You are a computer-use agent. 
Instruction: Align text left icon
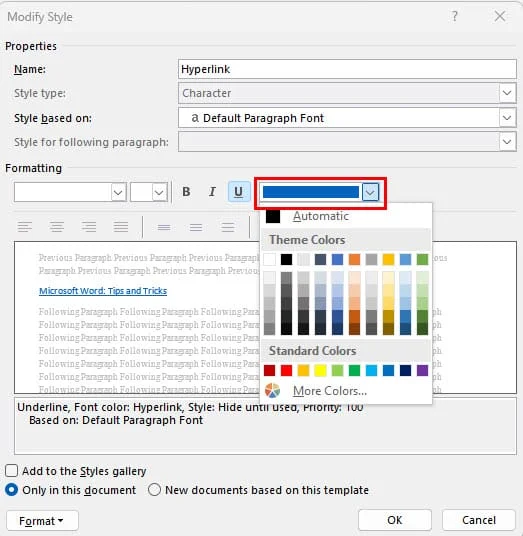point(25,227)
